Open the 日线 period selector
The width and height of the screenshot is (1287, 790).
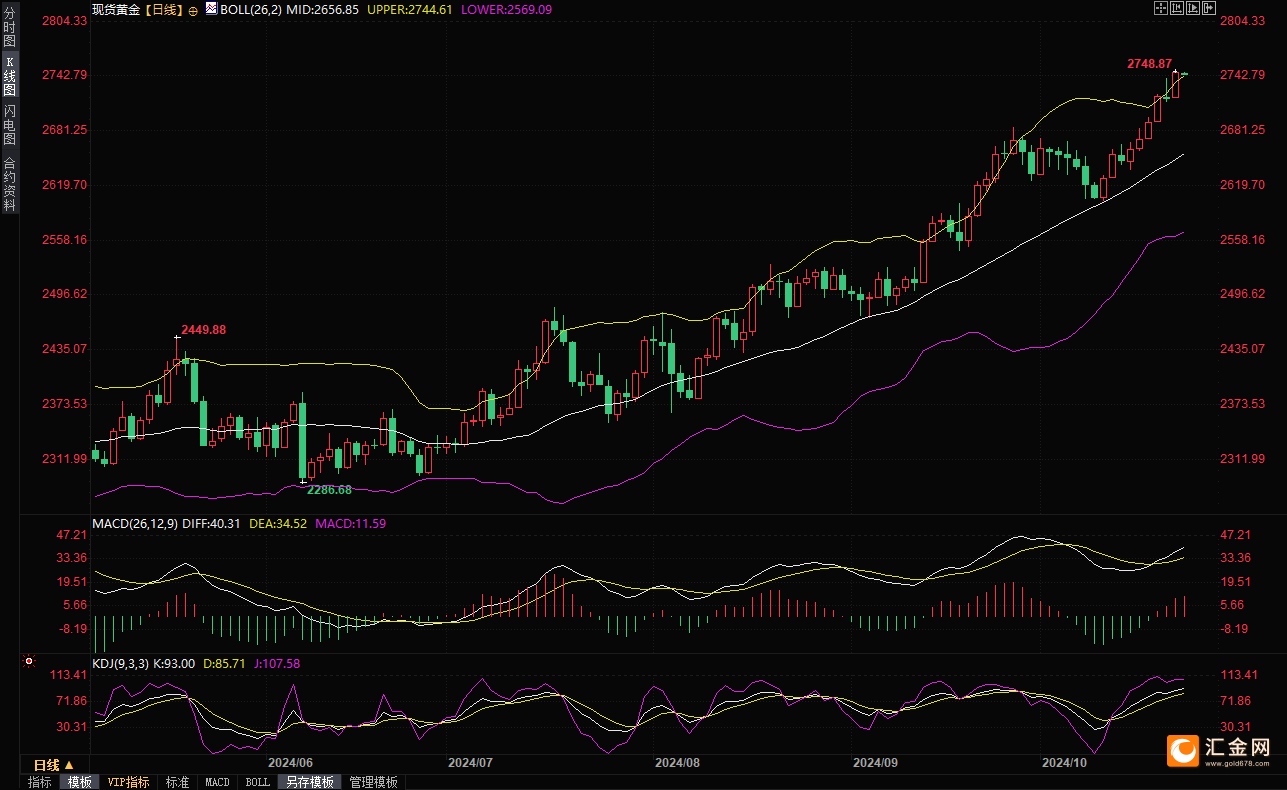click(54, 765)
